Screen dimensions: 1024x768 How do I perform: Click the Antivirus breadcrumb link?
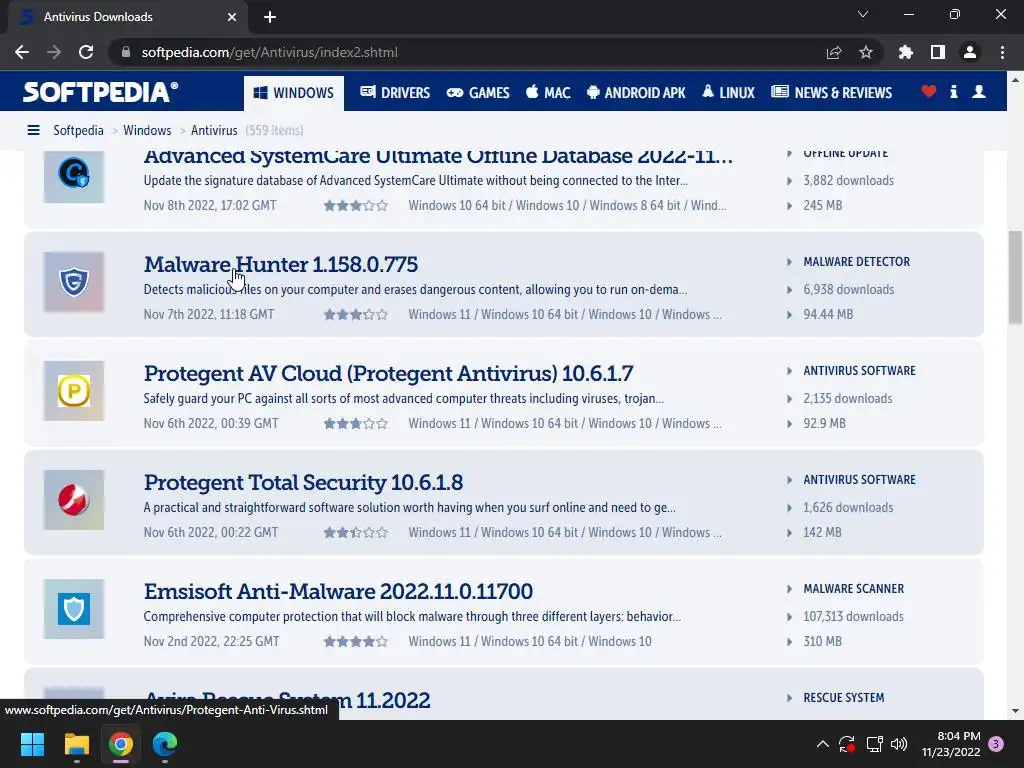[214, 131]
